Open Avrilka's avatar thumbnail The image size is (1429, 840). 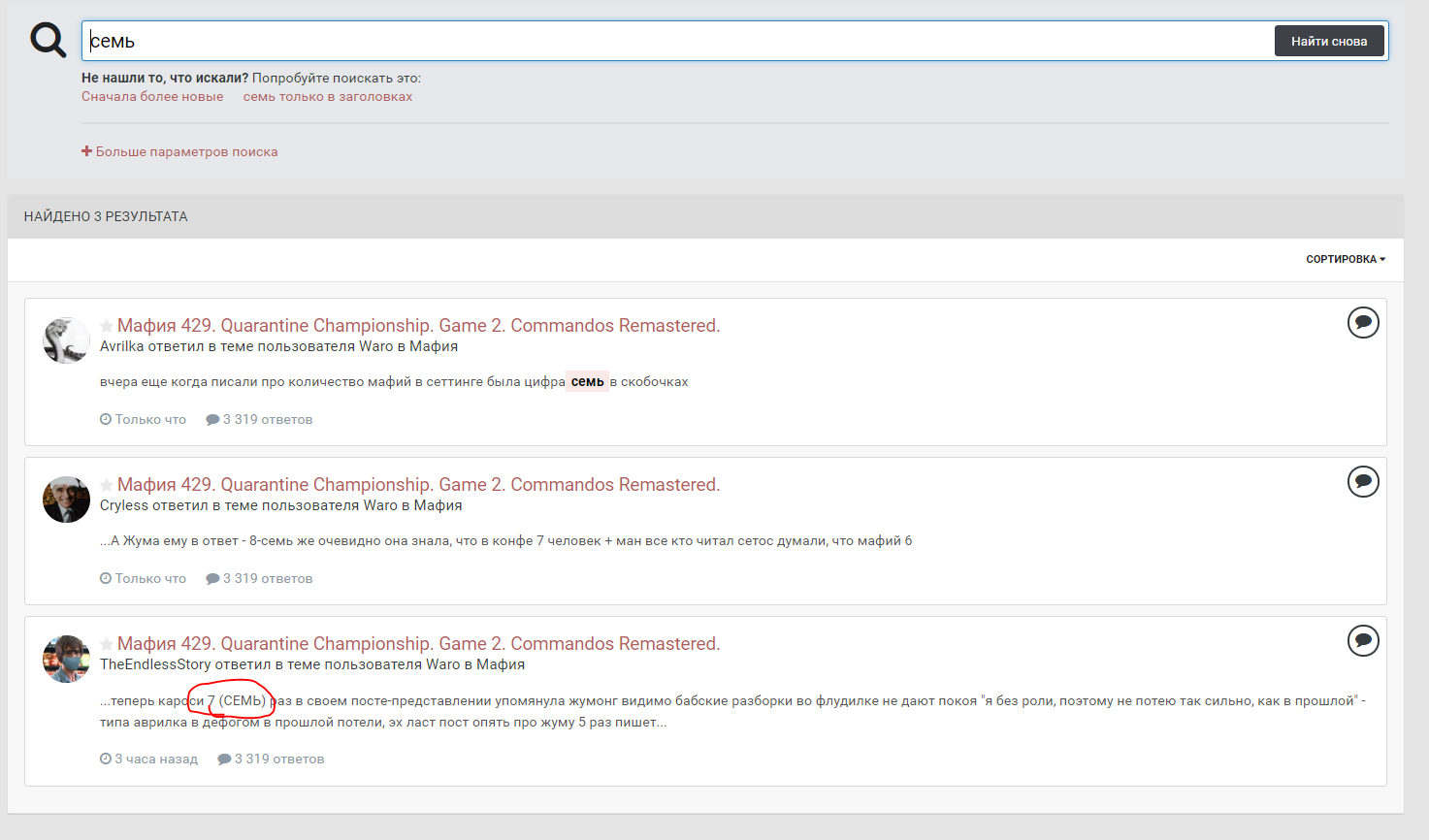click(x=66, y=340)
